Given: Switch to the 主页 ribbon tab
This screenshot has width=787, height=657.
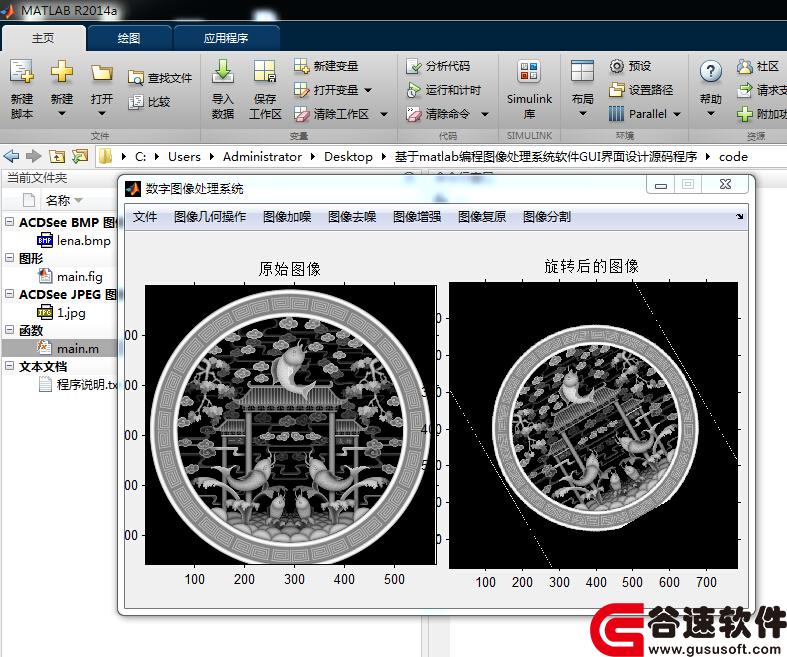Looking at the screenshot, I should click(x=43, y=38).
